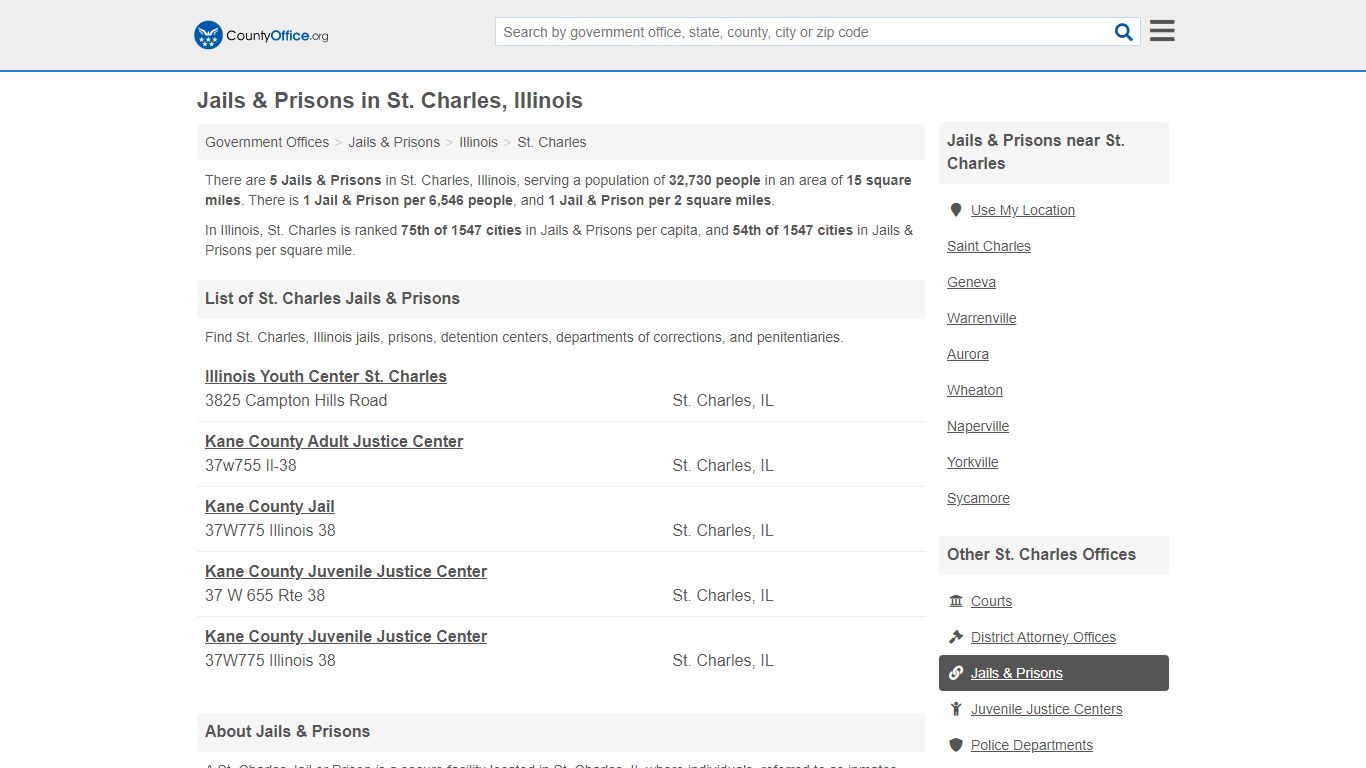Open Warrenville nearby link

(982, 318)
